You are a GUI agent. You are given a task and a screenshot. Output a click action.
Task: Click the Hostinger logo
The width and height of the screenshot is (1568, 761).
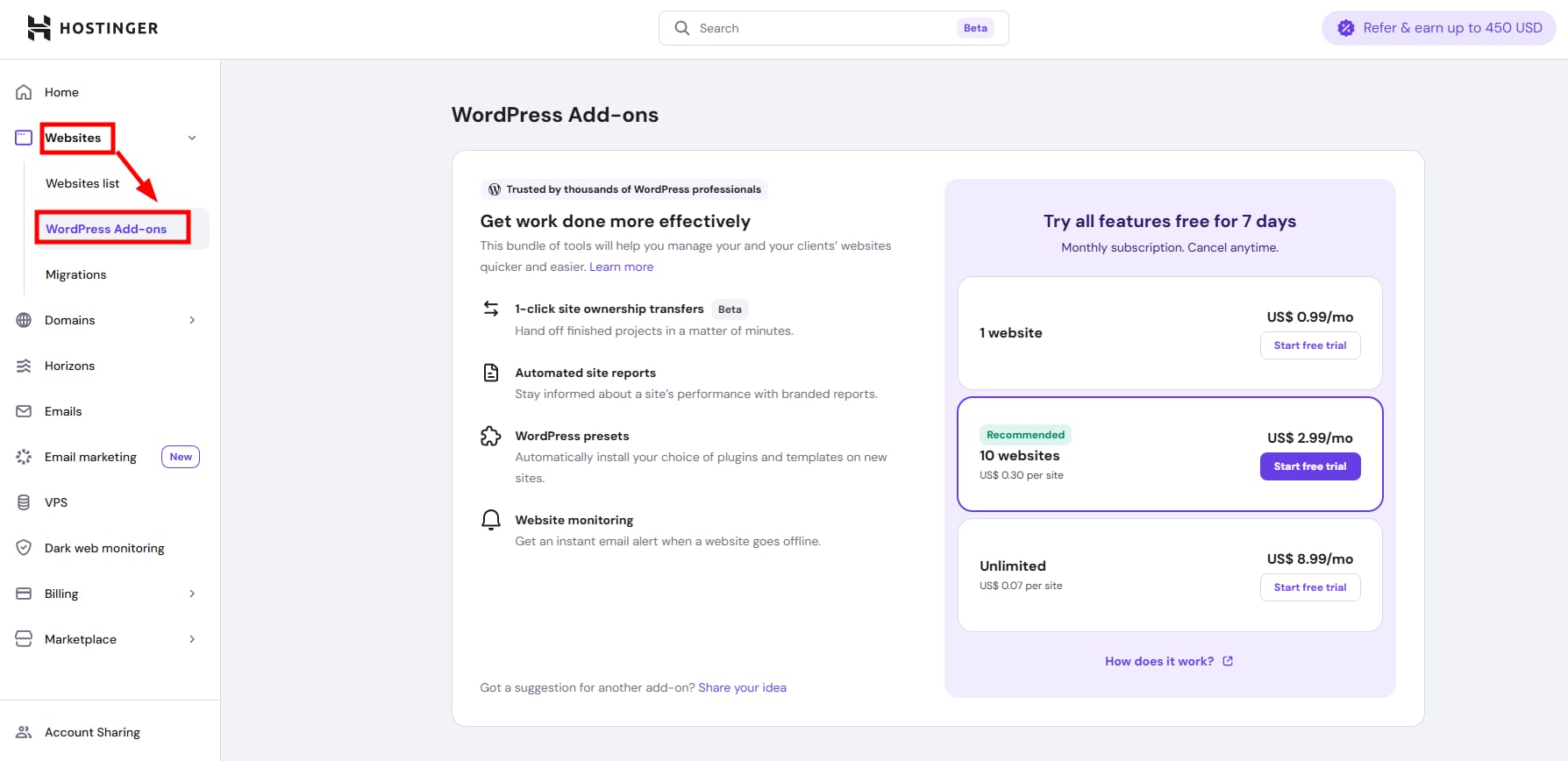92,28
